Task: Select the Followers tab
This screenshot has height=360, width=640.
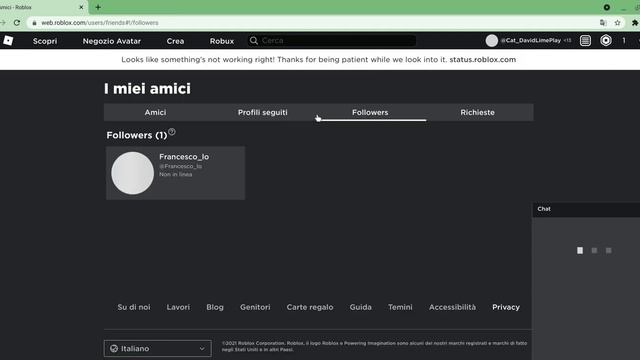Action: pyautogui.click(x=370, y=112)
